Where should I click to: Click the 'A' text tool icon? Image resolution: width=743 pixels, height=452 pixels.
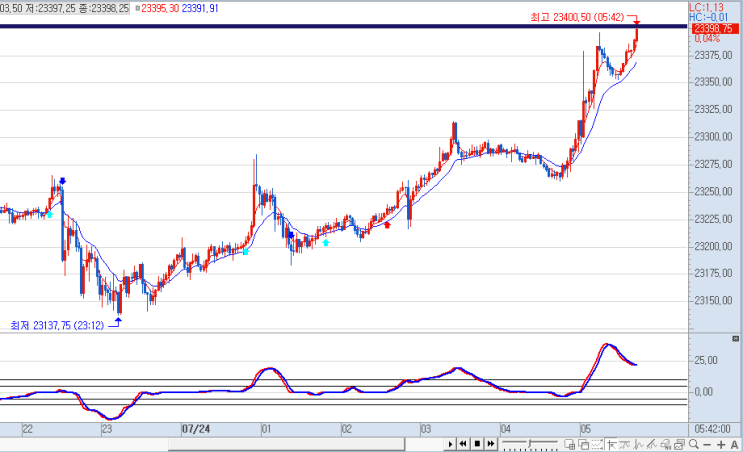point(734,444)
